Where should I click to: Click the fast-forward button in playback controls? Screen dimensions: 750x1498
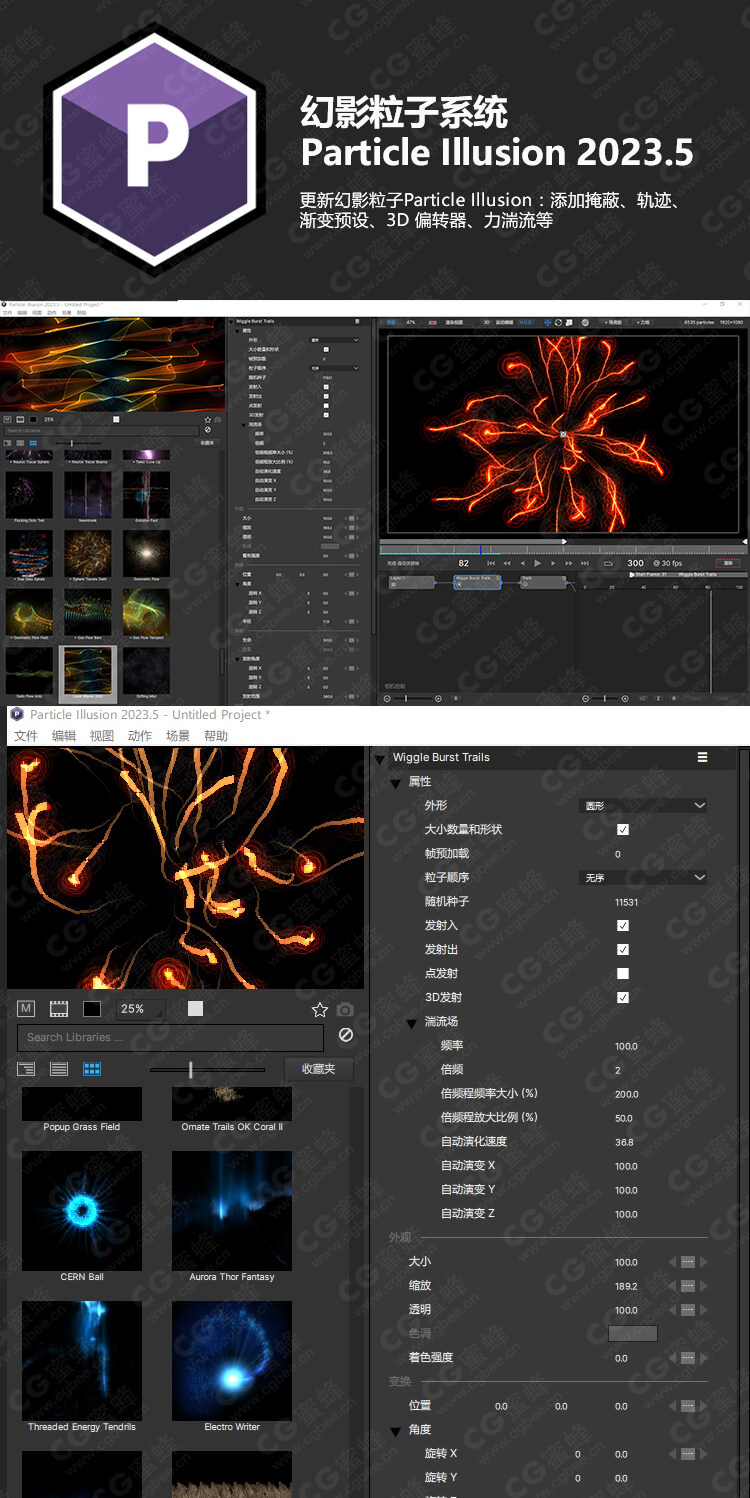click(569, 563)
